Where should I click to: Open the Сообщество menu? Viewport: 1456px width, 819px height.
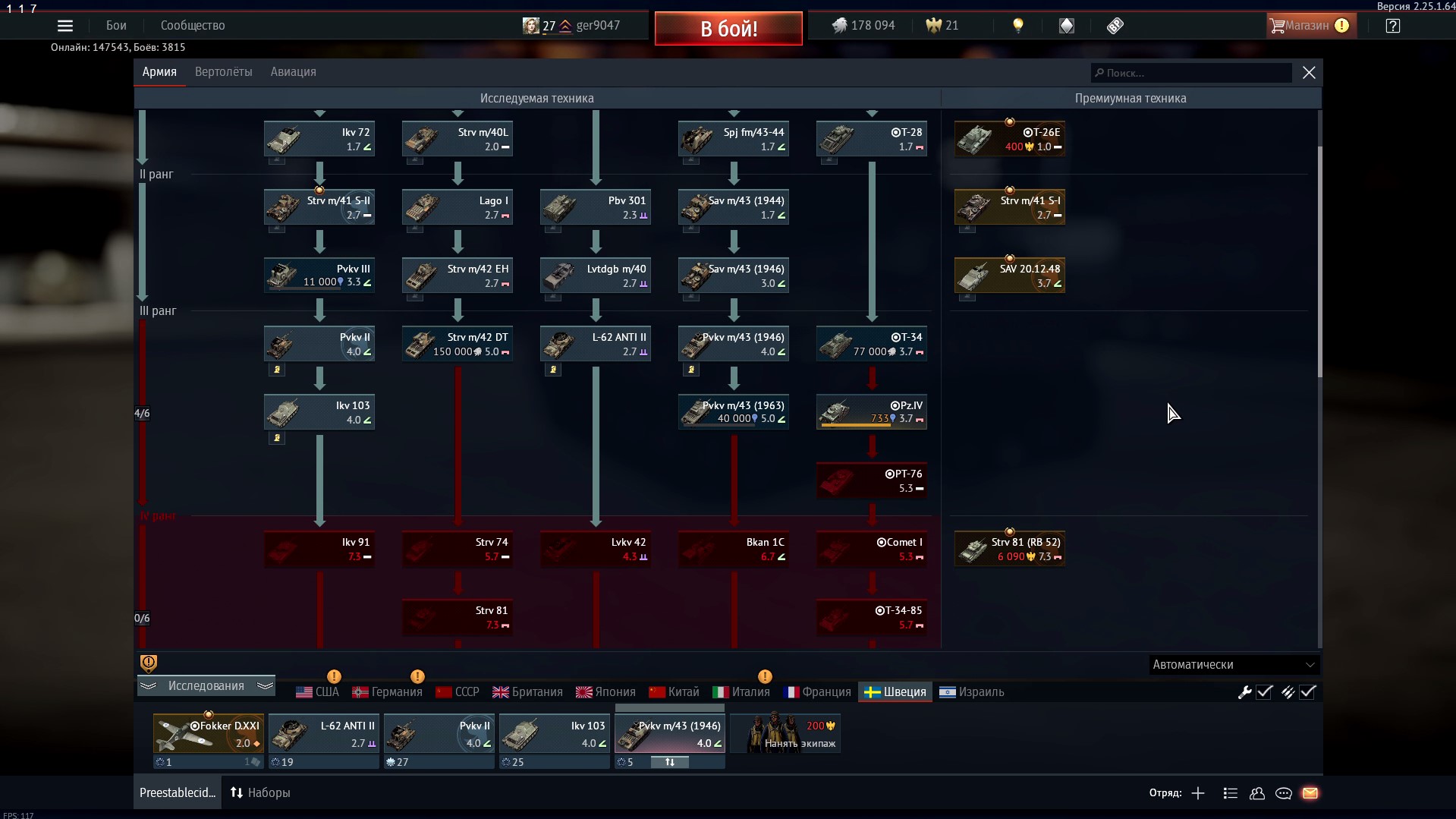tap(193, 25)
